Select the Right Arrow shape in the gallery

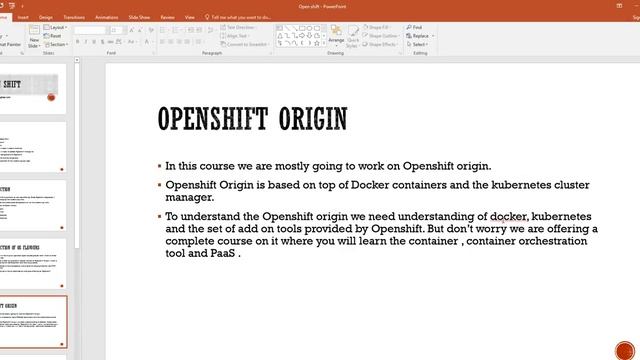click(302, 36)
